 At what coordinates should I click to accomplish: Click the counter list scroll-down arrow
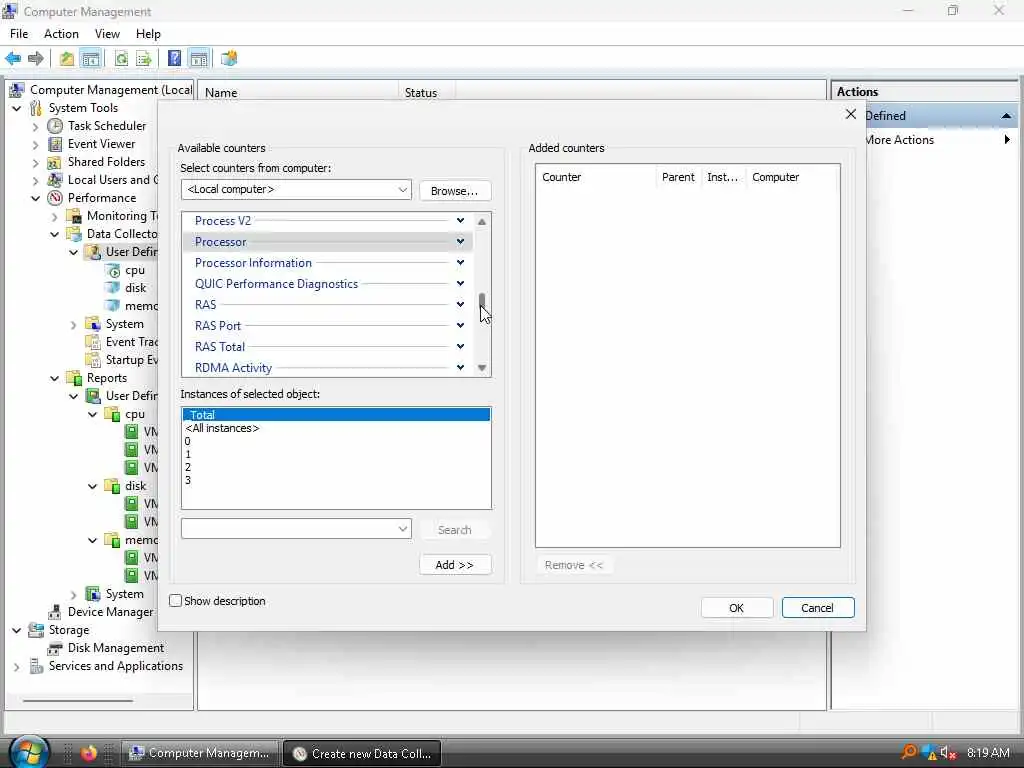(482, 368)
